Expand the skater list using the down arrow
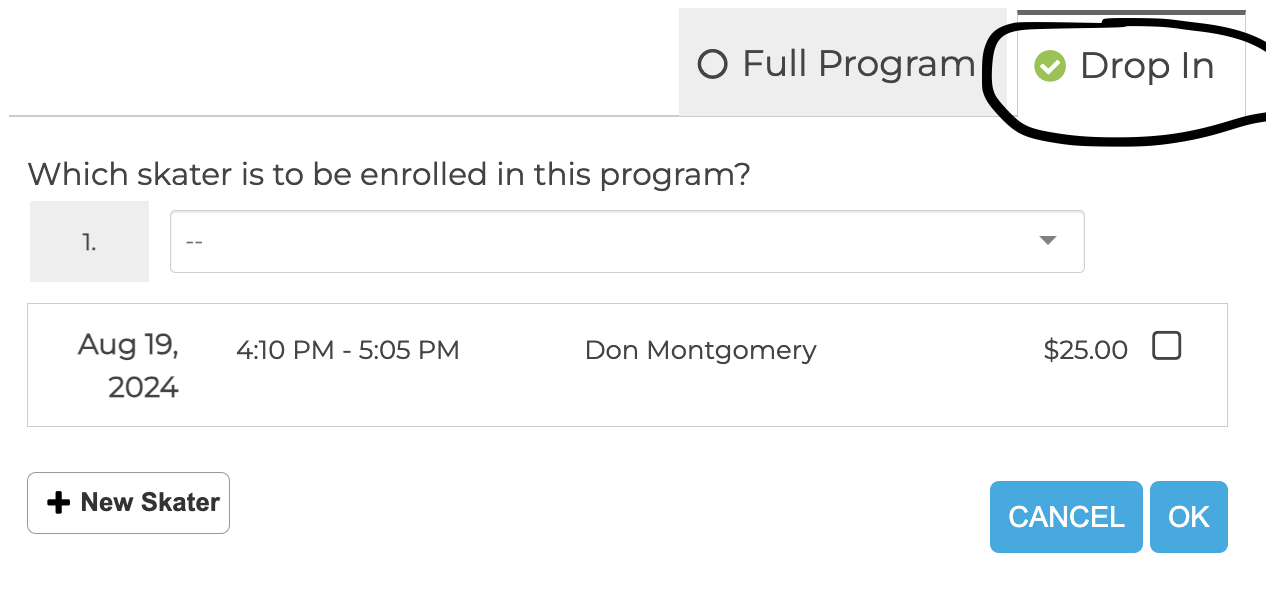Image resolution: width=1266 pixels, height=594 pixels. (1047, 241)
